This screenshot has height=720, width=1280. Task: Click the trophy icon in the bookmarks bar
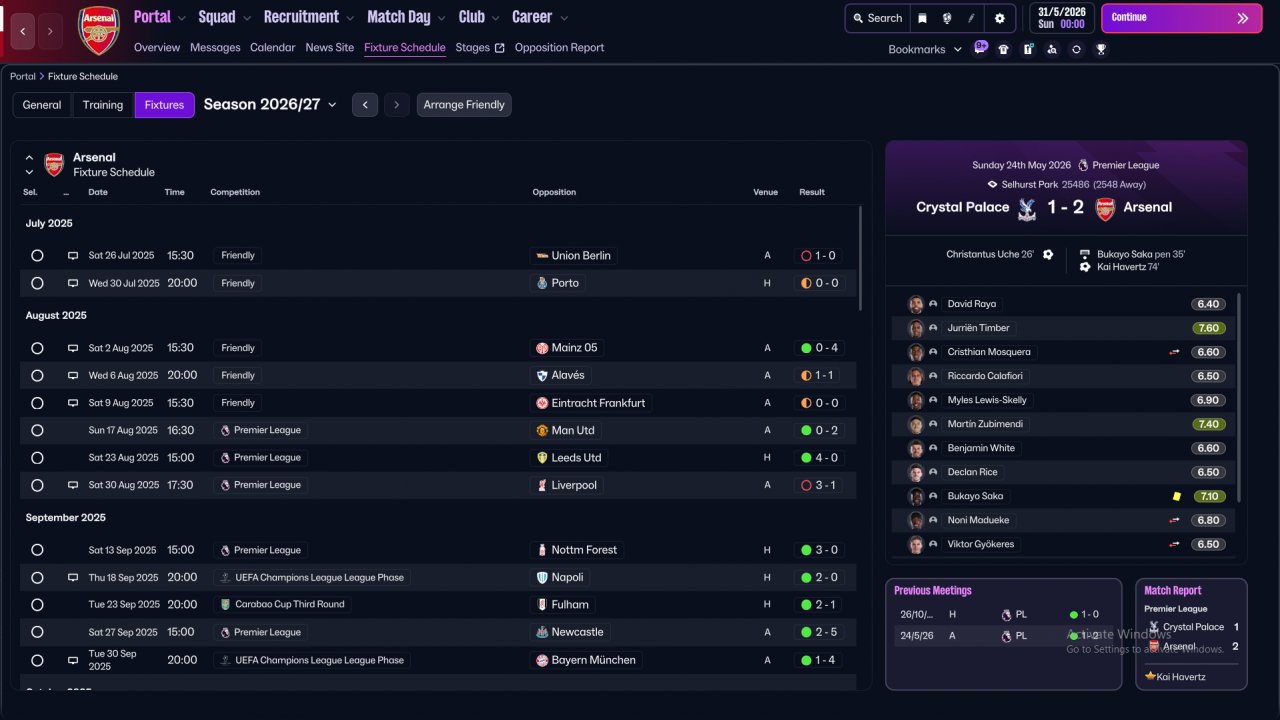[x=1101, y=49]
